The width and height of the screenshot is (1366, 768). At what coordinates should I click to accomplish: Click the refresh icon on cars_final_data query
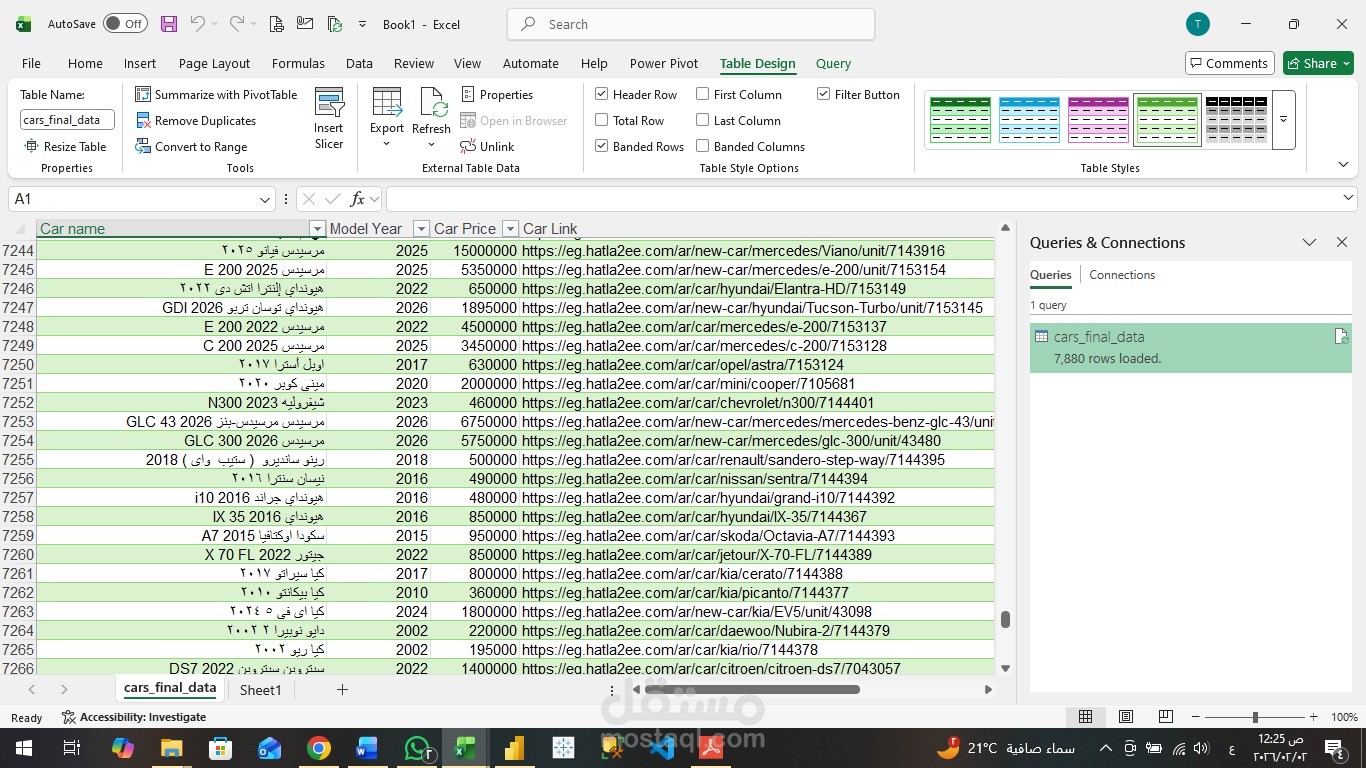[1341, 337]
